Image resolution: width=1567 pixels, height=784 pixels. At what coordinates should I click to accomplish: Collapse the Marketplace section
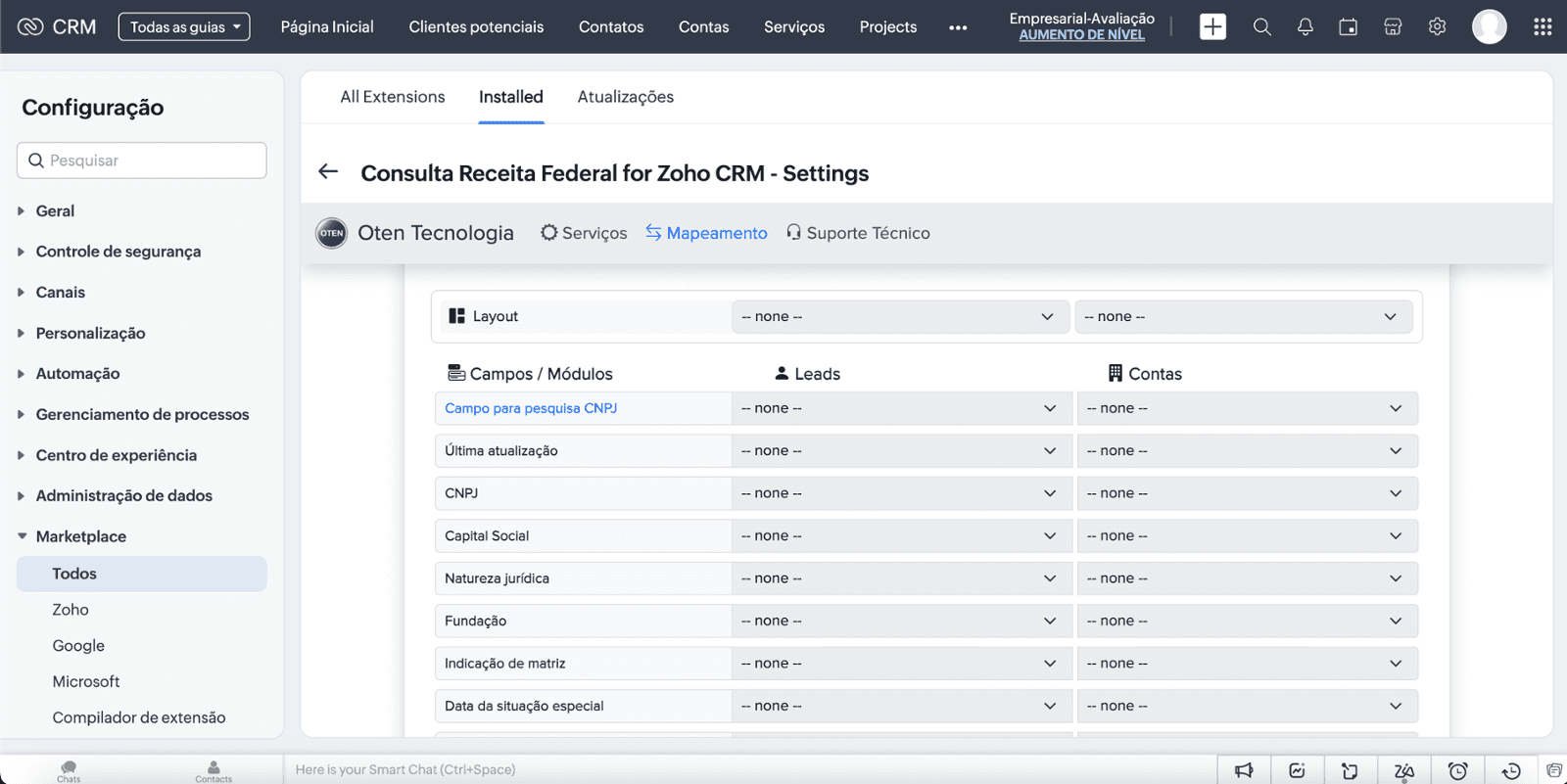80,536
